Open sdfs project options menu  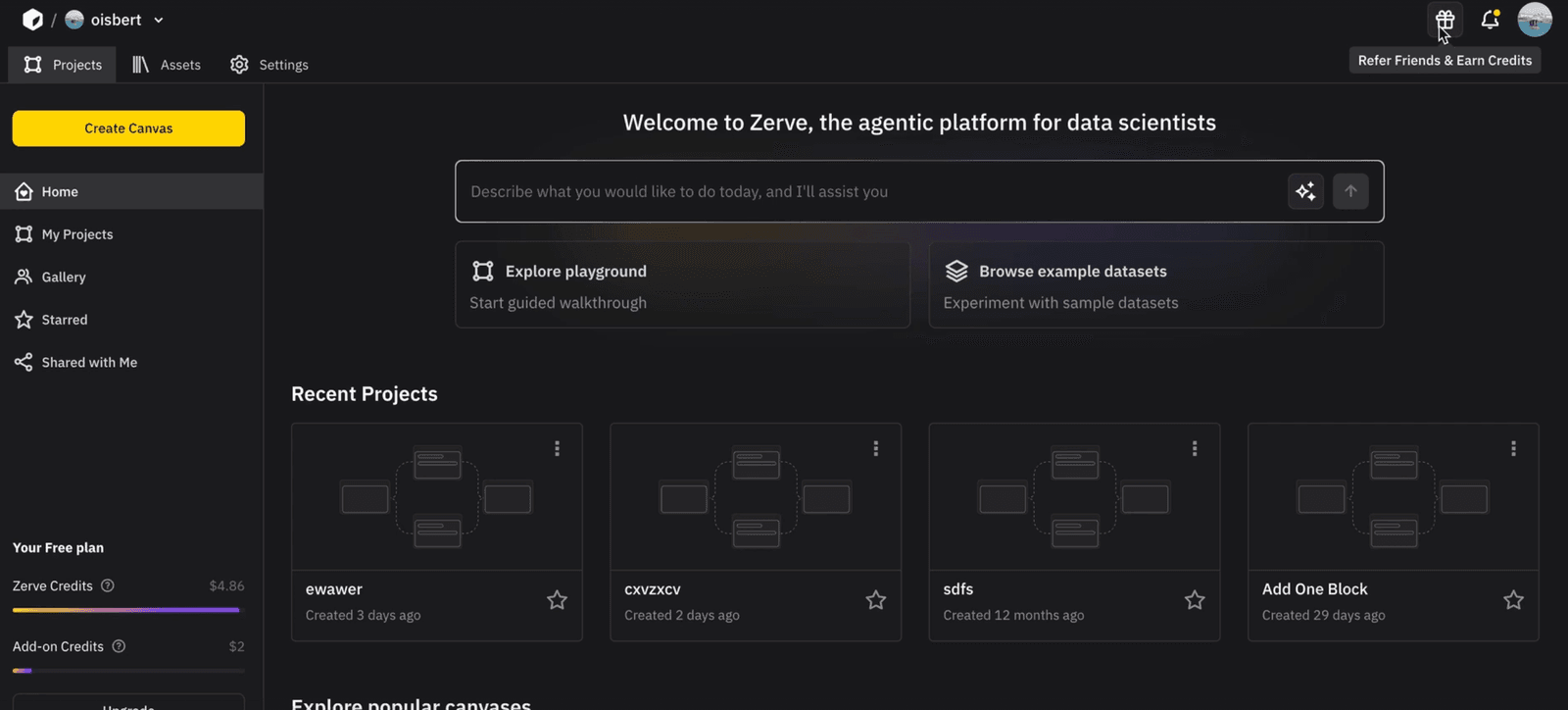[1195, 448]
